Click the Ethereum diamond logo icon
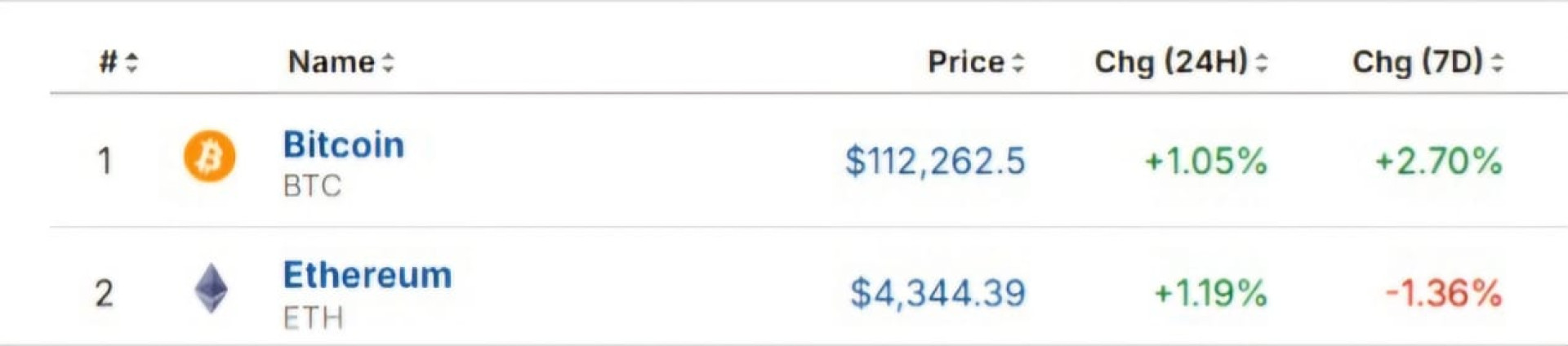Screen dimensions: 1568x346 (211, 288)
